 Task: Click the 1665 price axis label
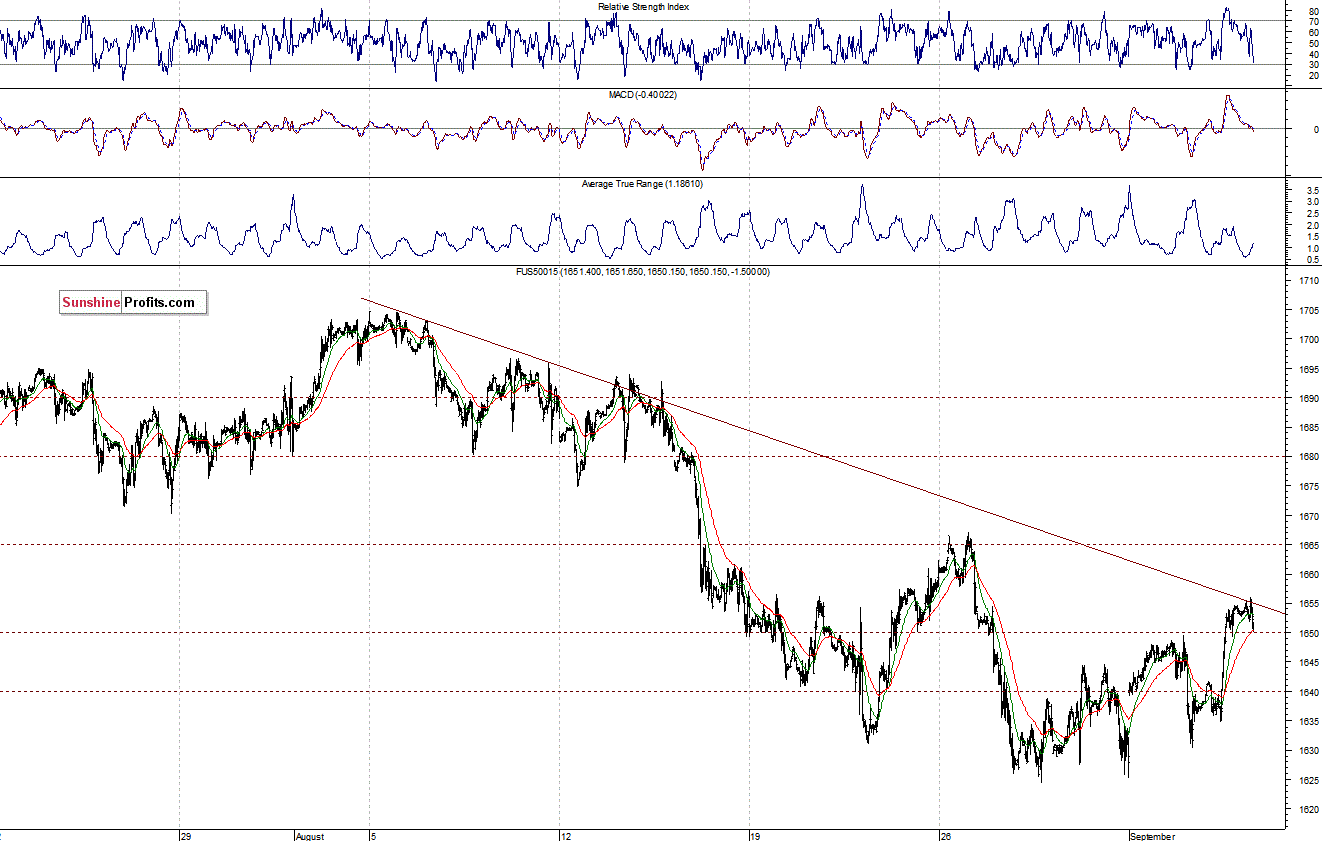[x=1309, y=545]
